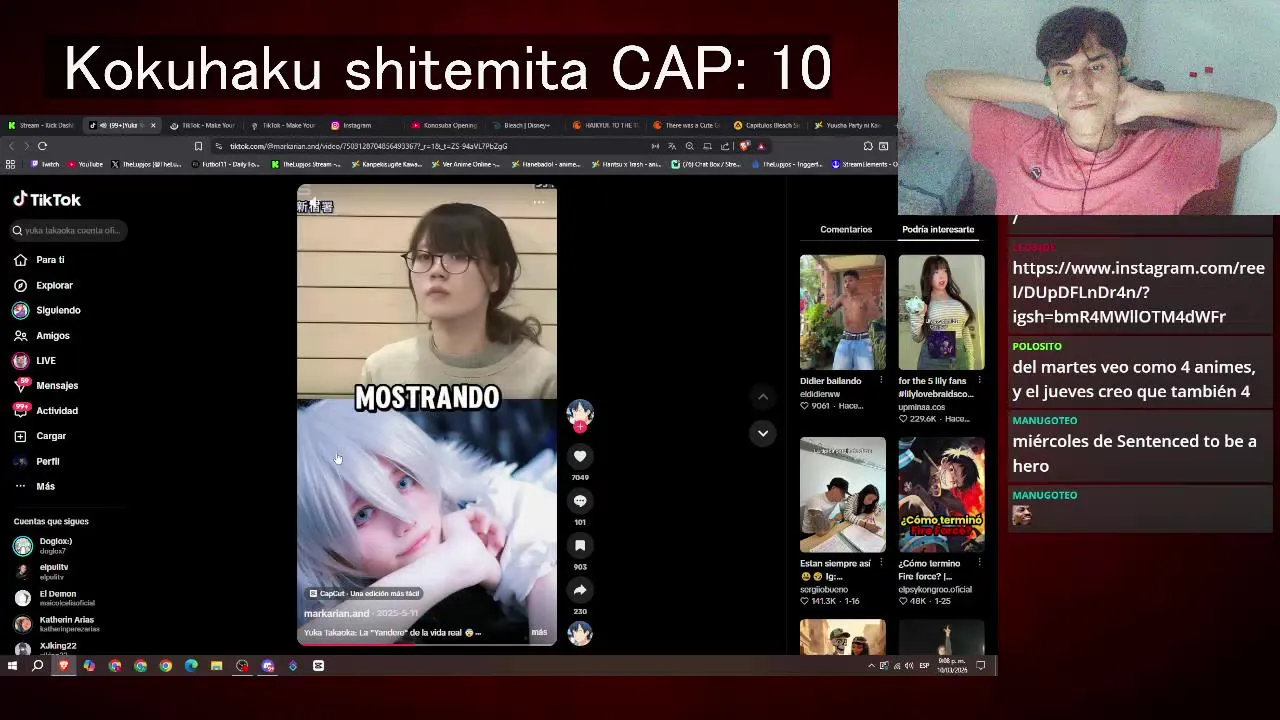
Task: Open Cómo terminó Fire Force thumbnail
Action: pos(941,495)
